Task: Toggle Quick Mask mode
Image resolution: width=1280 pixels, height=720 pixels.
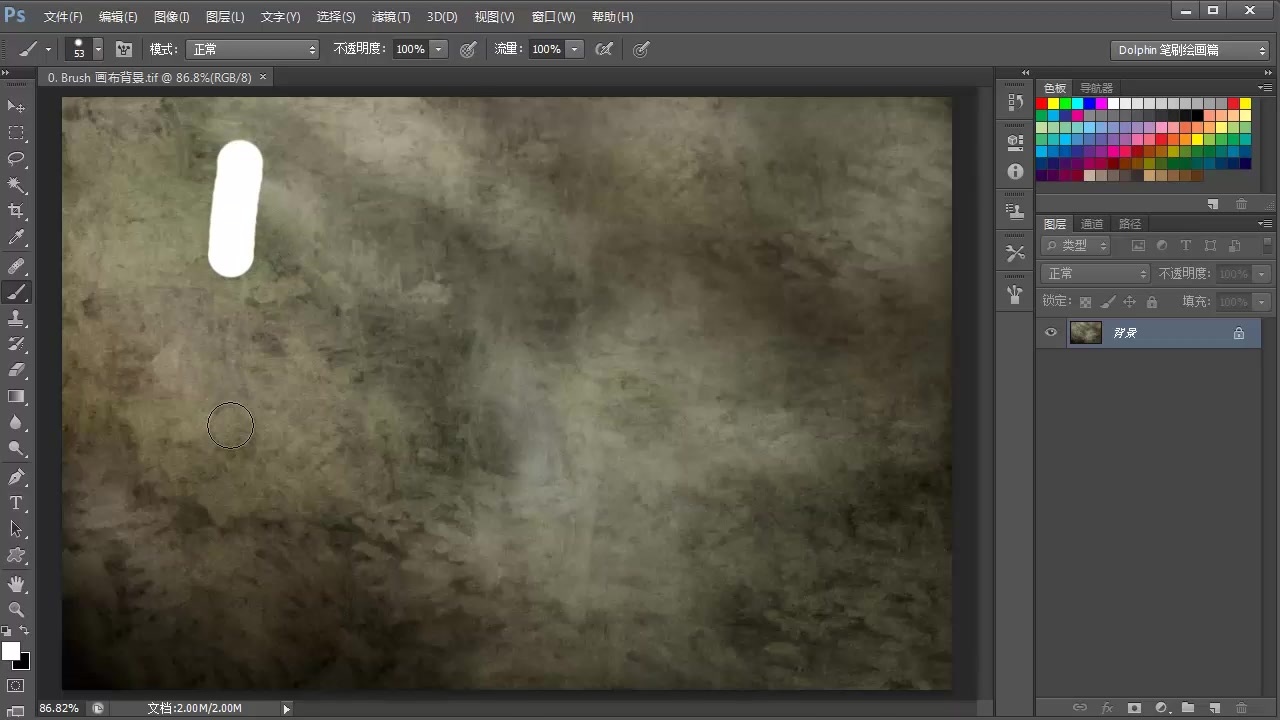Action: 16,686
